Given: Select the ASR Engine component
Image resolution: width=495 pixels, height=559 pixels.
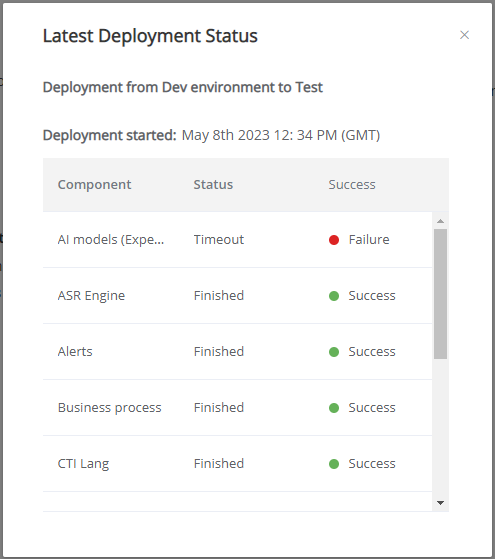Looking at the screenshot, I should tap(91, 296).
